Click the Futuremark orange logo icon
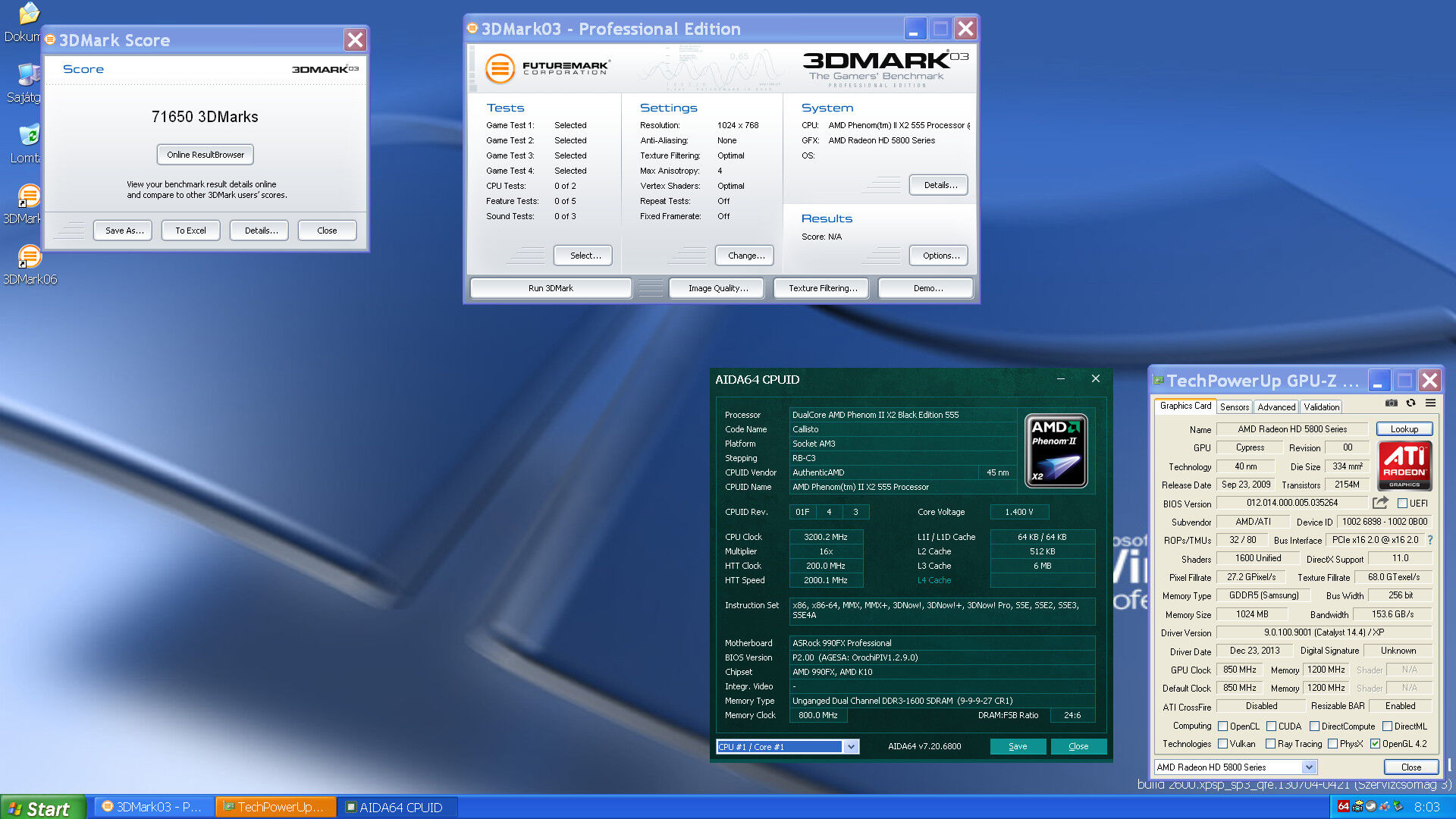Viewport: 1456px width, 819px height. tap(500, 68)
